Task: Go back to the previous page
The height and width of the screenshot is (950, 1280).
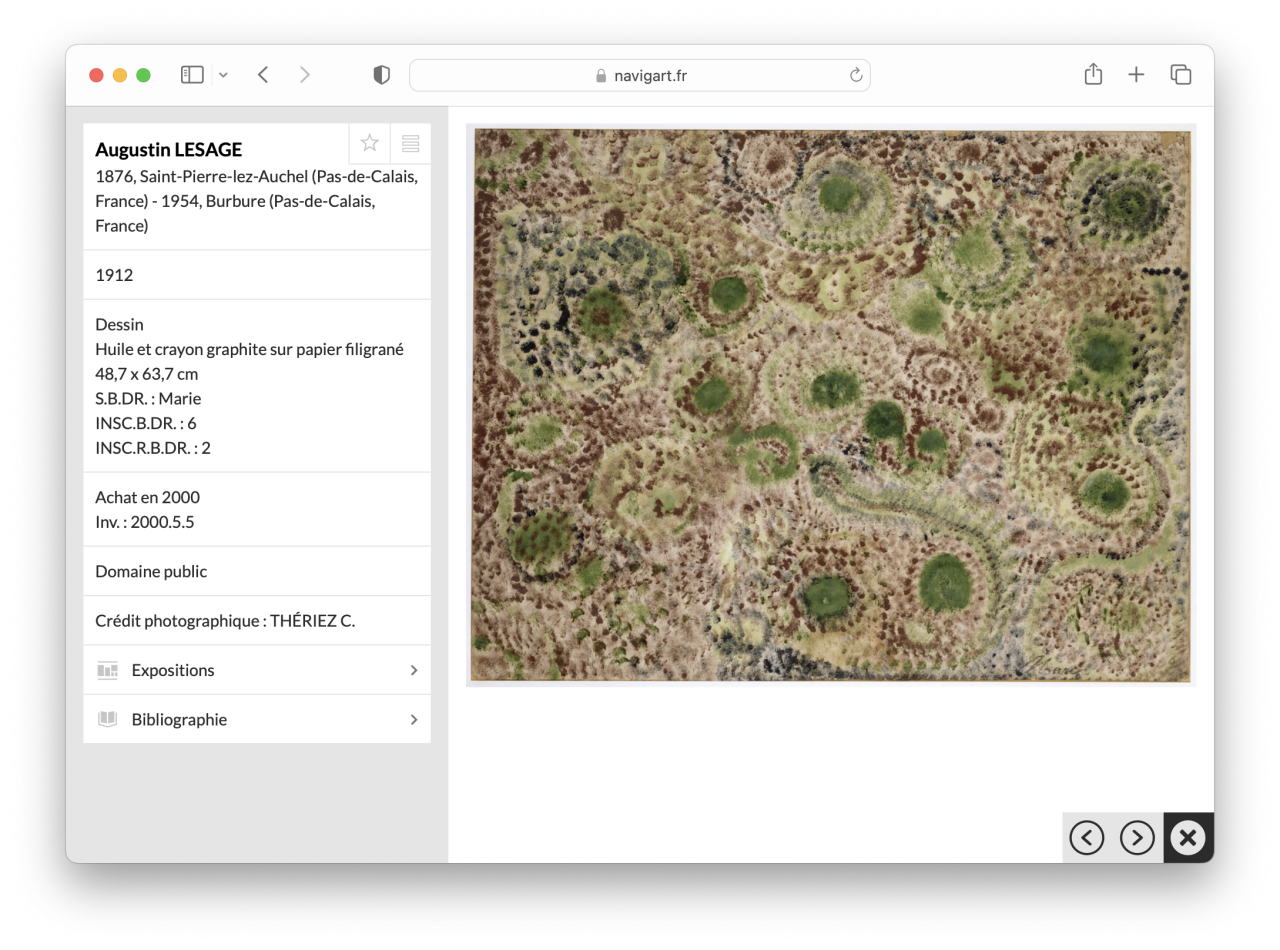Action: click(x=263, y=75)
